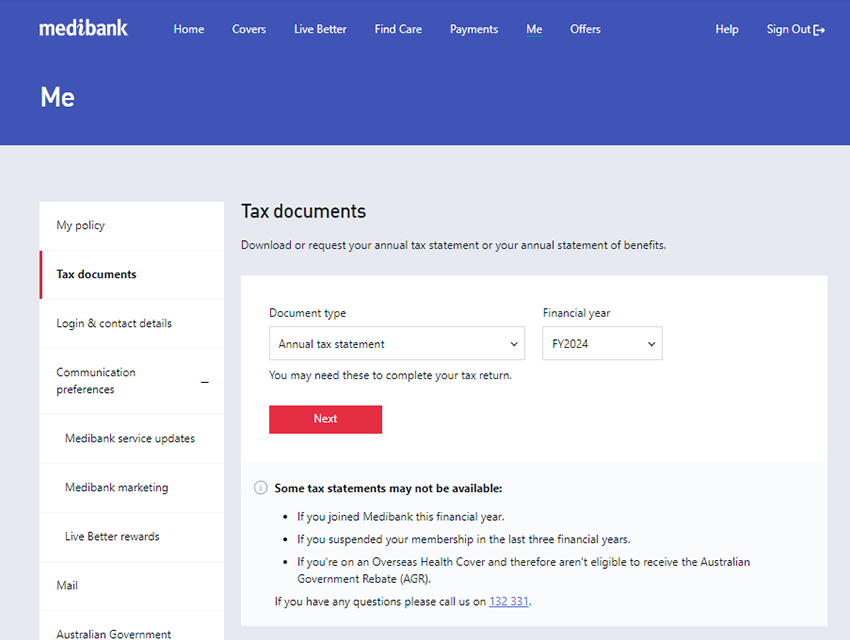
Task: Open Medibank marketing preferences
Action: [132, 488]
